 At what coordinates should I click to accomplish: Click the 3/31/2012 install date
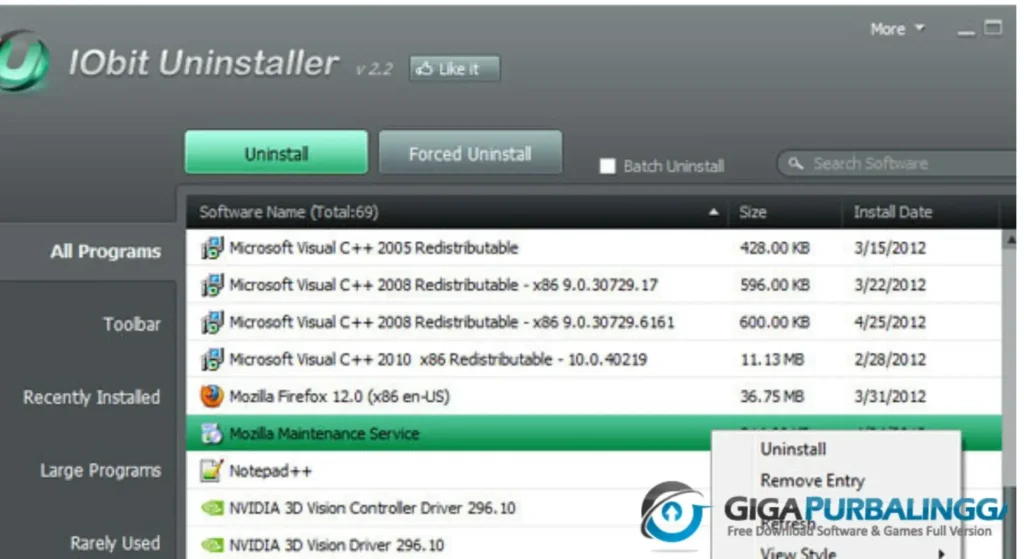[x=890, y=396]
